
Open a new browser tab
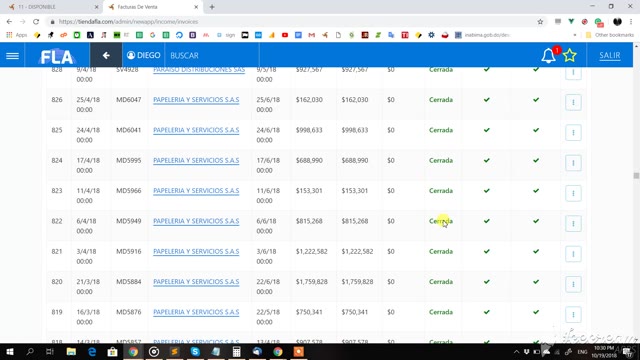(212, 7)
